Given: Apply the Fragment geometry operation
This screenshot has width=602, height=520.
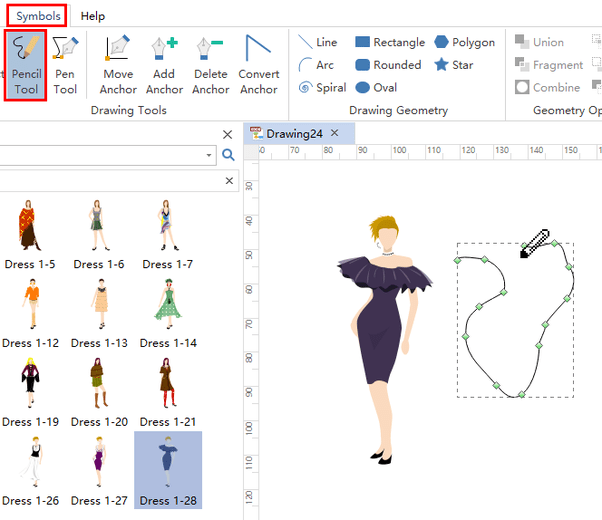Looking at the screenshot, I should [x=549, y=65].
